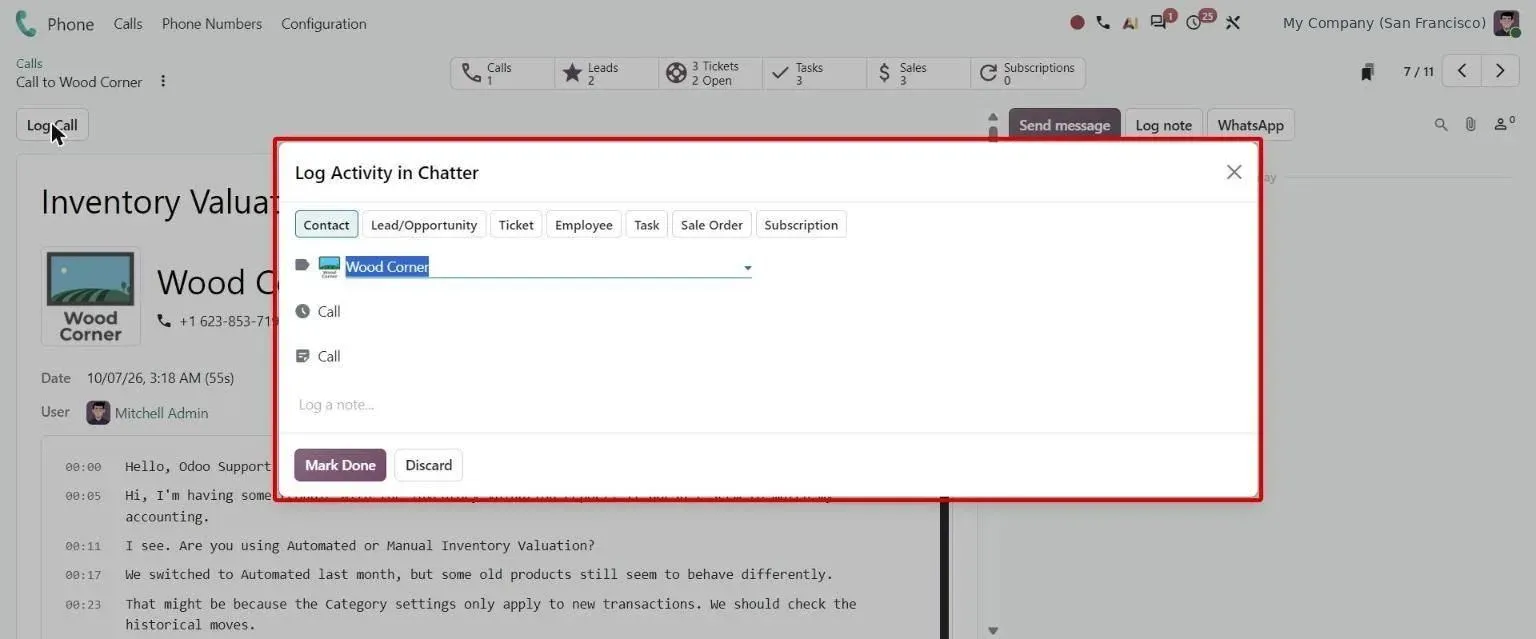
Task: Go to previous record arrow
Action: [x=1462, y=71]
